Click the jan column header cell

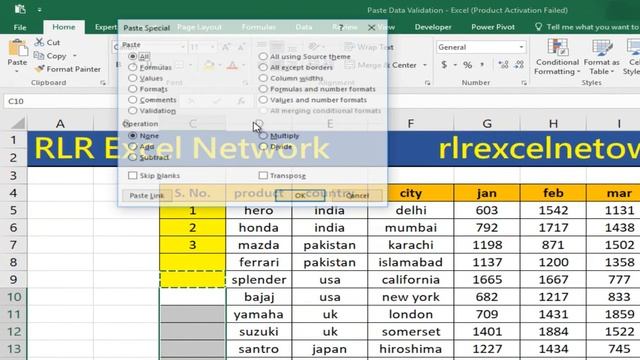tap(487, 193)
